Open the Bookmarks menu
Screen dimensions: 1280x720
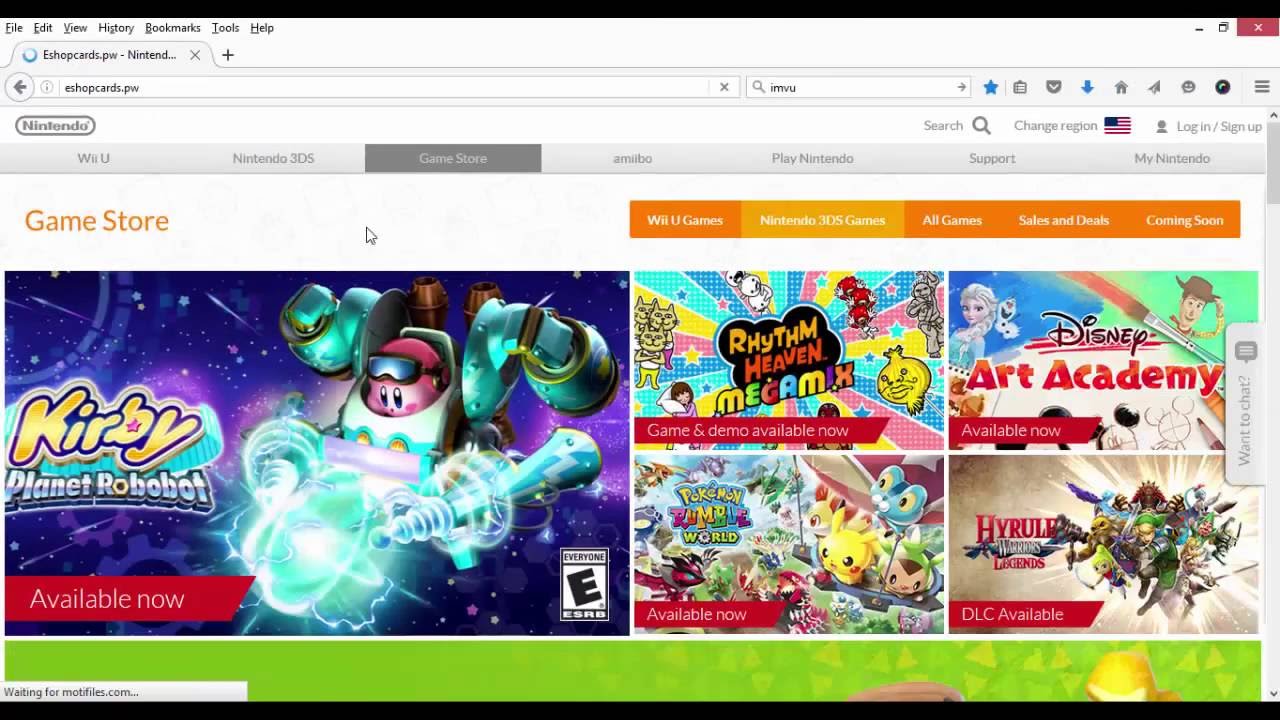pos(173,28)
